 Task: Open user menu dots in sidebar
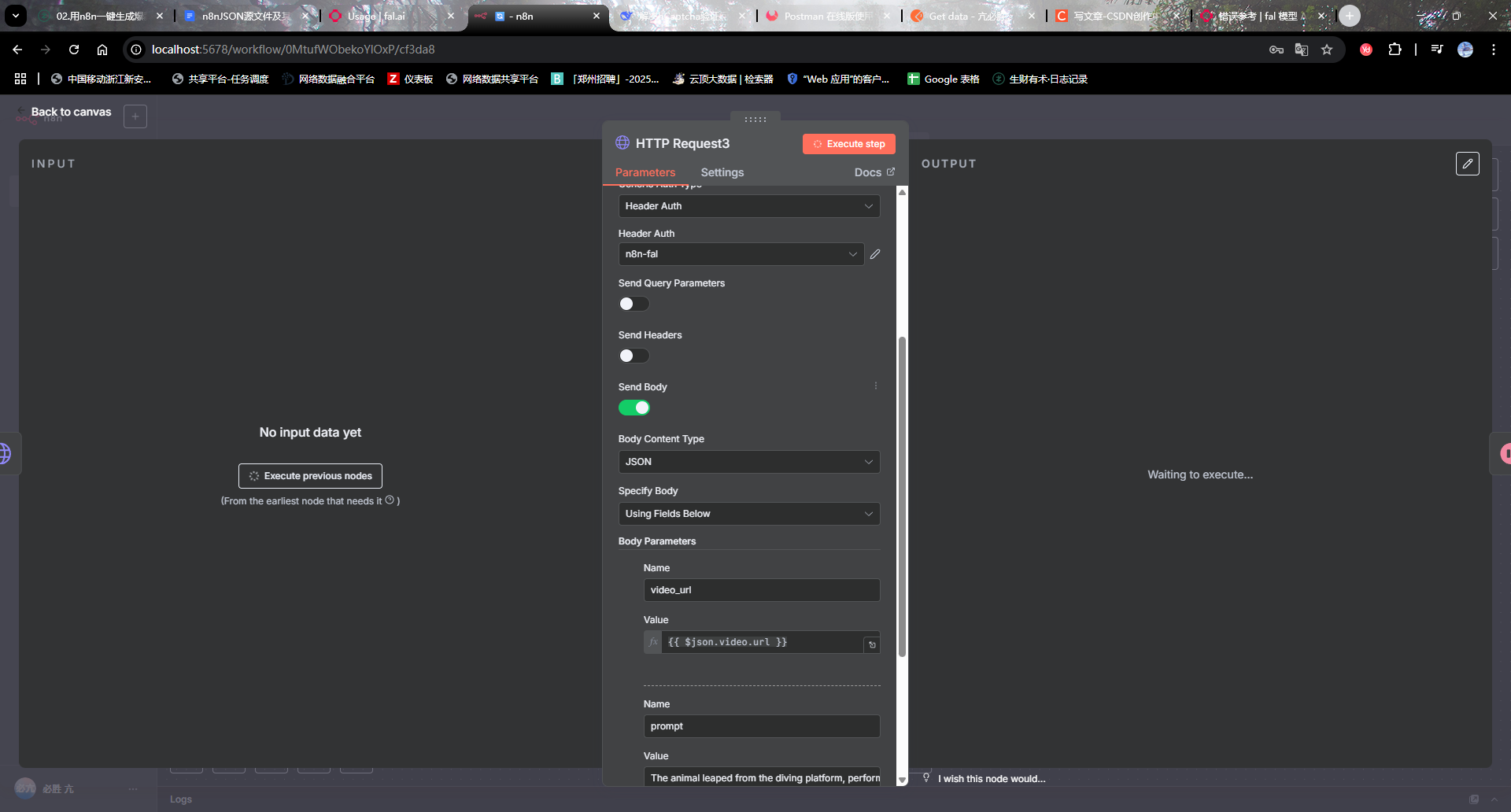(x=133, y=788)
